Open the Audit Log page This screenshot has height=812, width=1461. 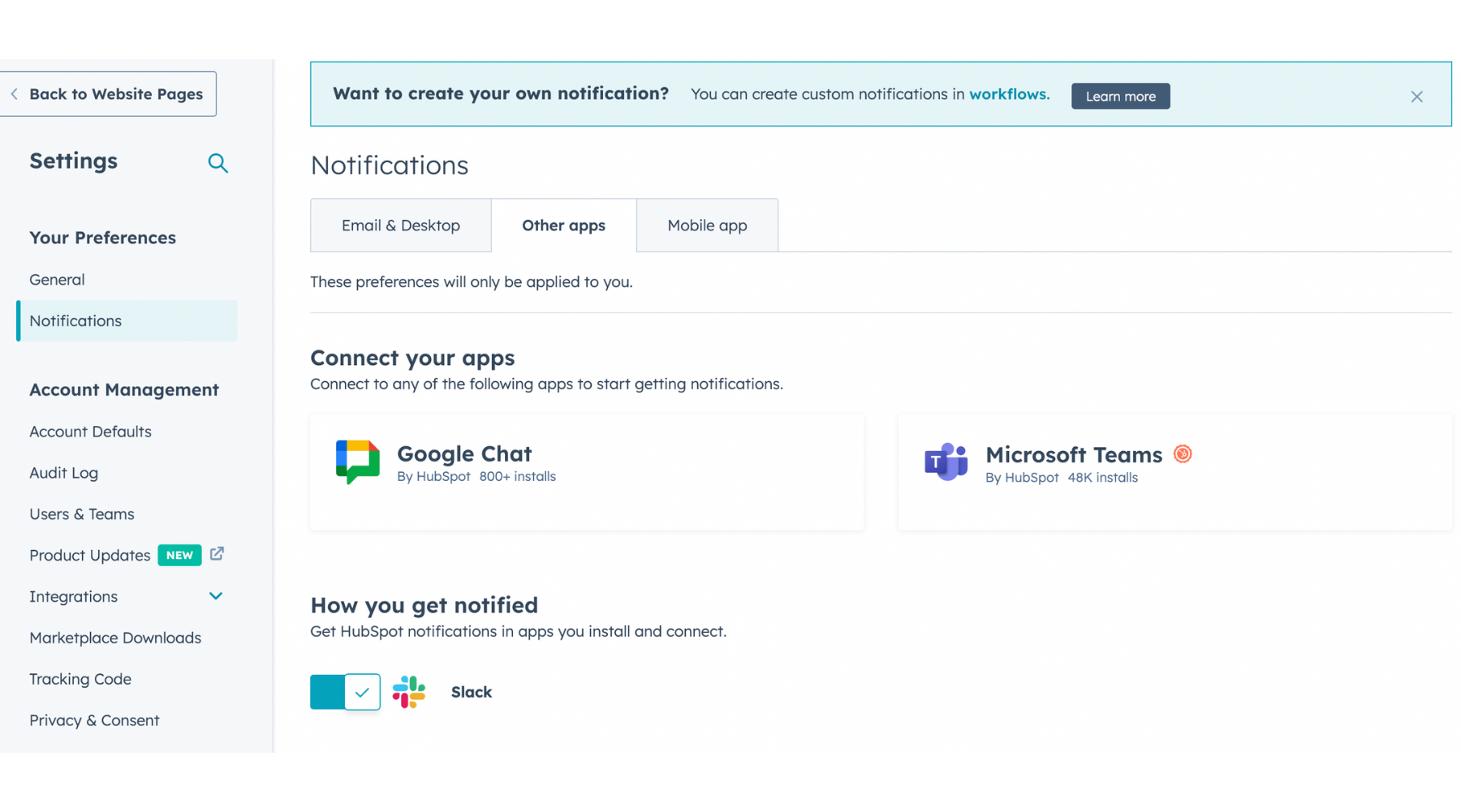pyautogui.click(x=63, y=473)
